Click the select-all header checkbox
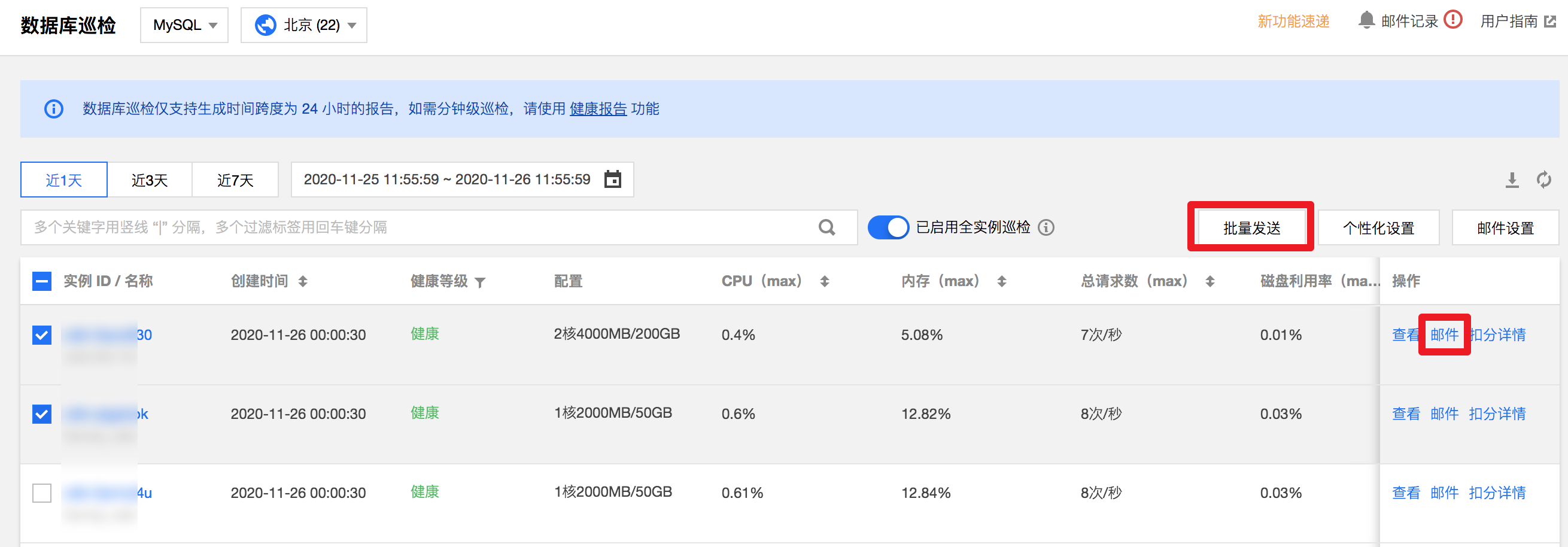The width and height of the screenshot is (1568, 547). tap(42, 281)
